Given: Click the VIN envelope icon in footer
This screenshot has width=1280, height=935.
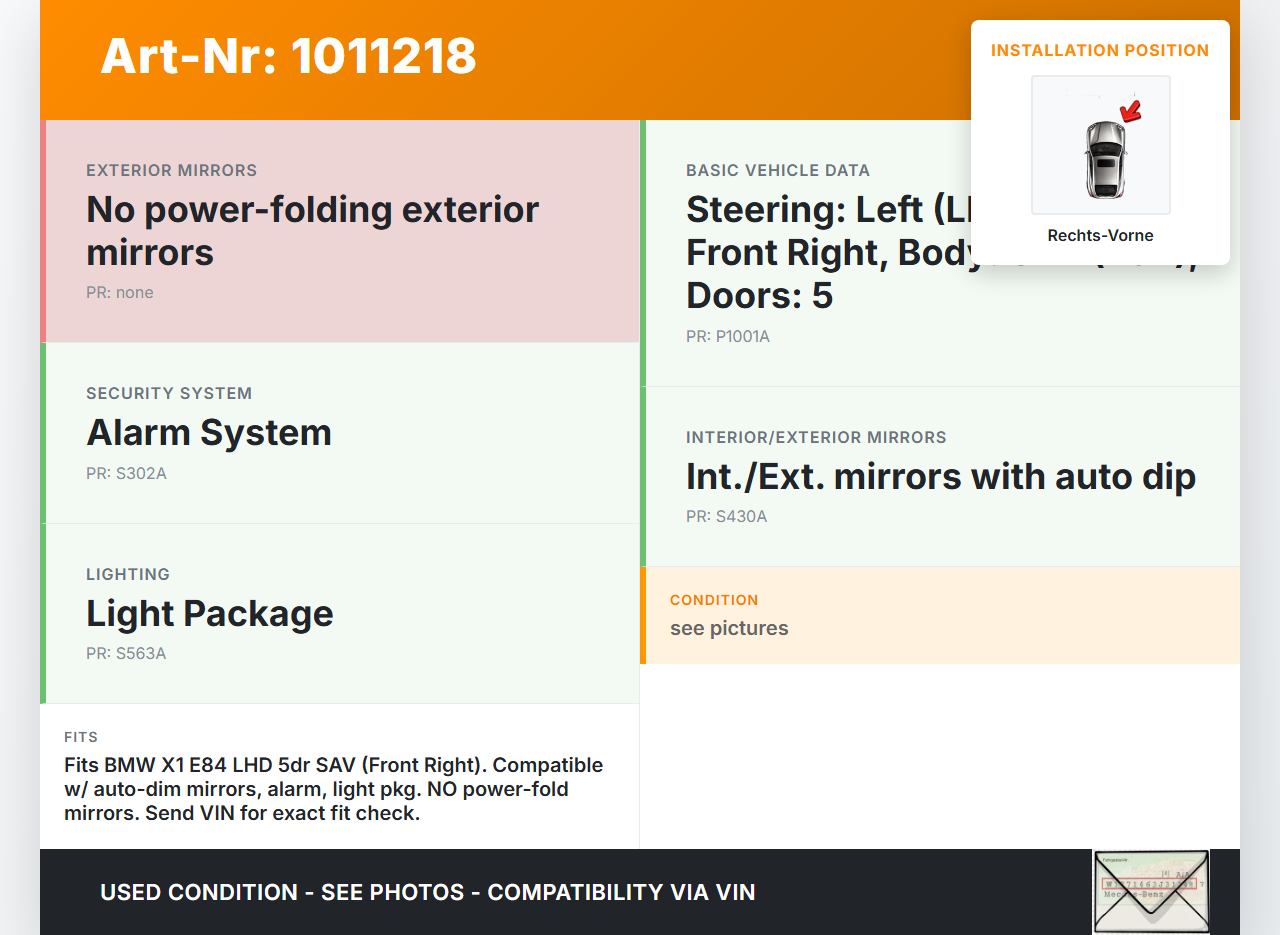Looking at the screenshot, I should pyautogui.click(x=1150, y=891).
